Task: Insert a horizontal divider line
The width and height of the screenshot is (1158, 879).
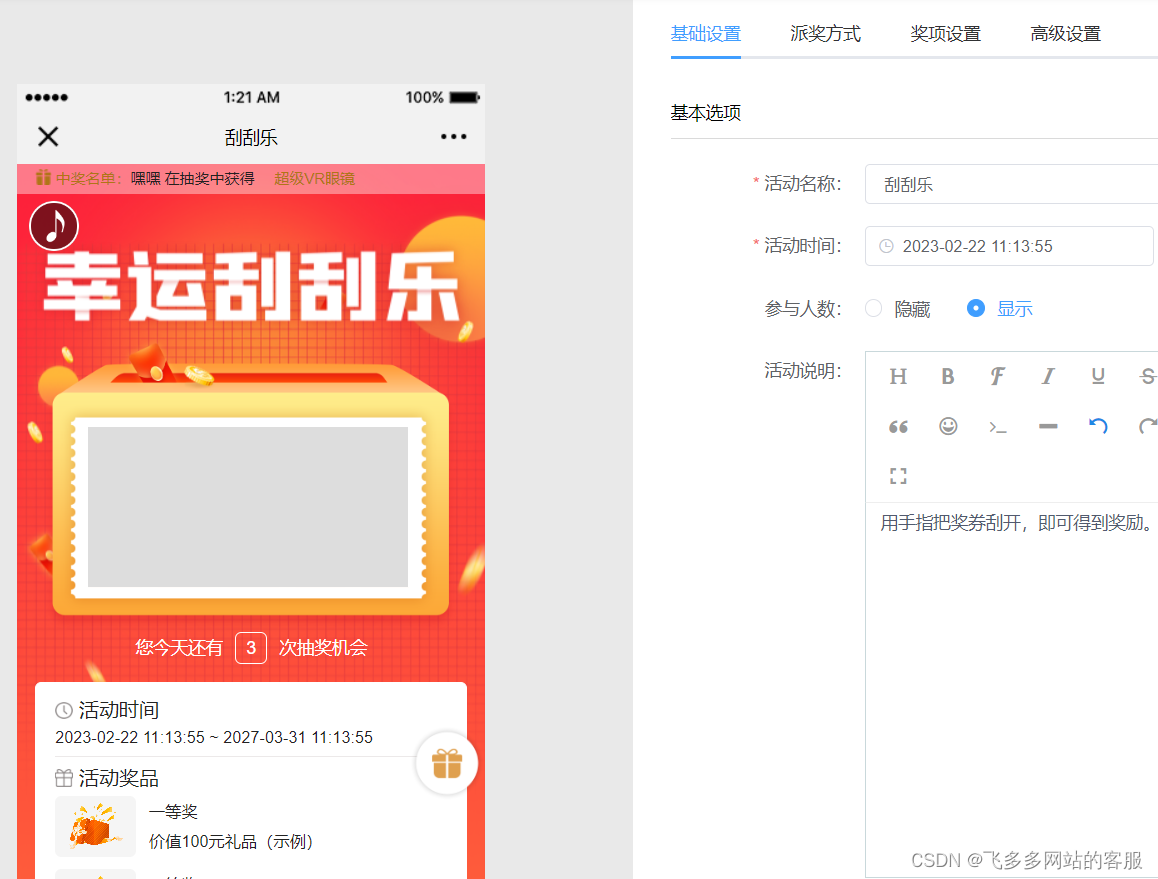Action: click(1048, 426)
